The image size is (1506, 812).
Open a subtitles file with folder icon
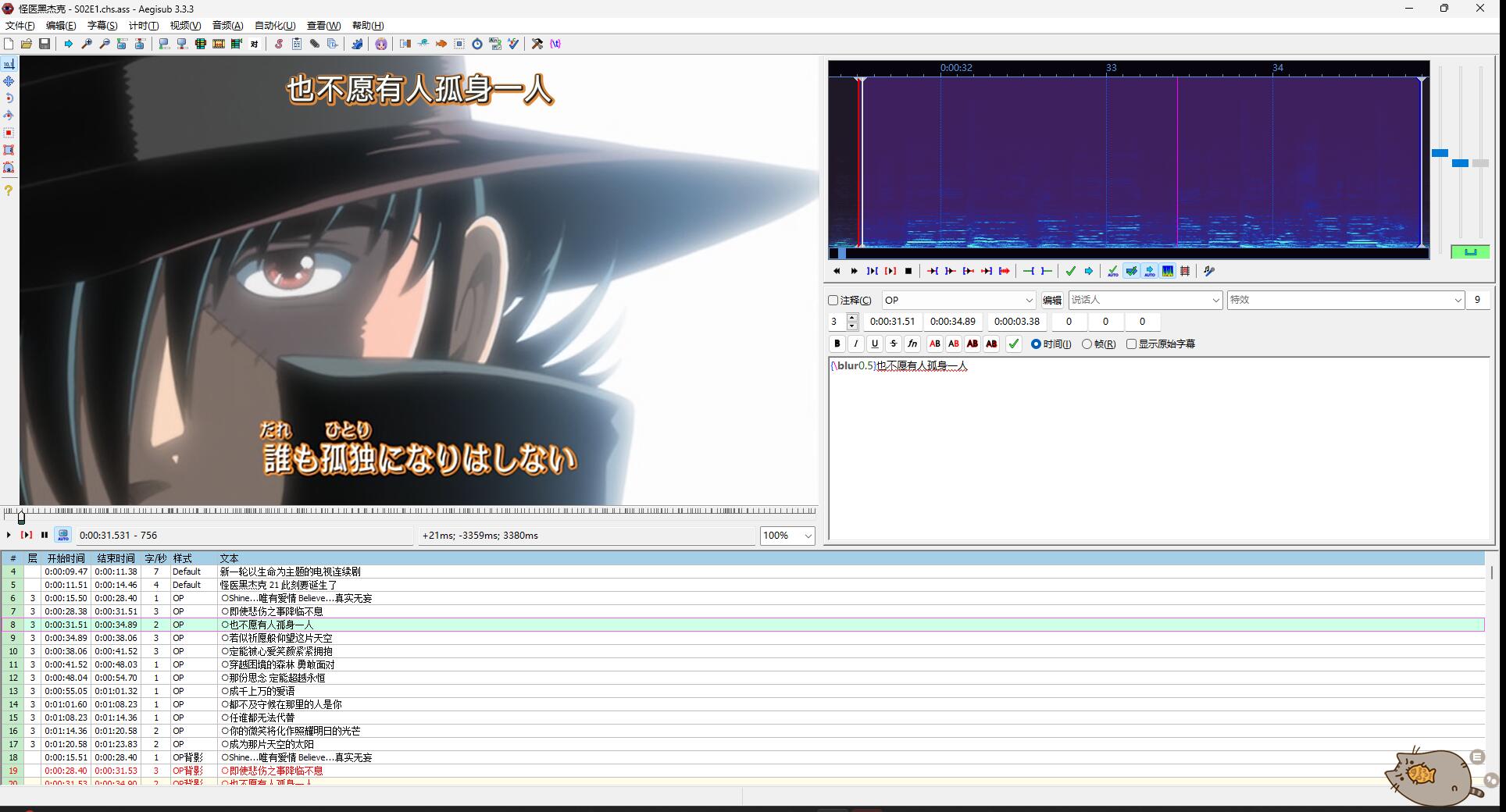click(27, 44)
